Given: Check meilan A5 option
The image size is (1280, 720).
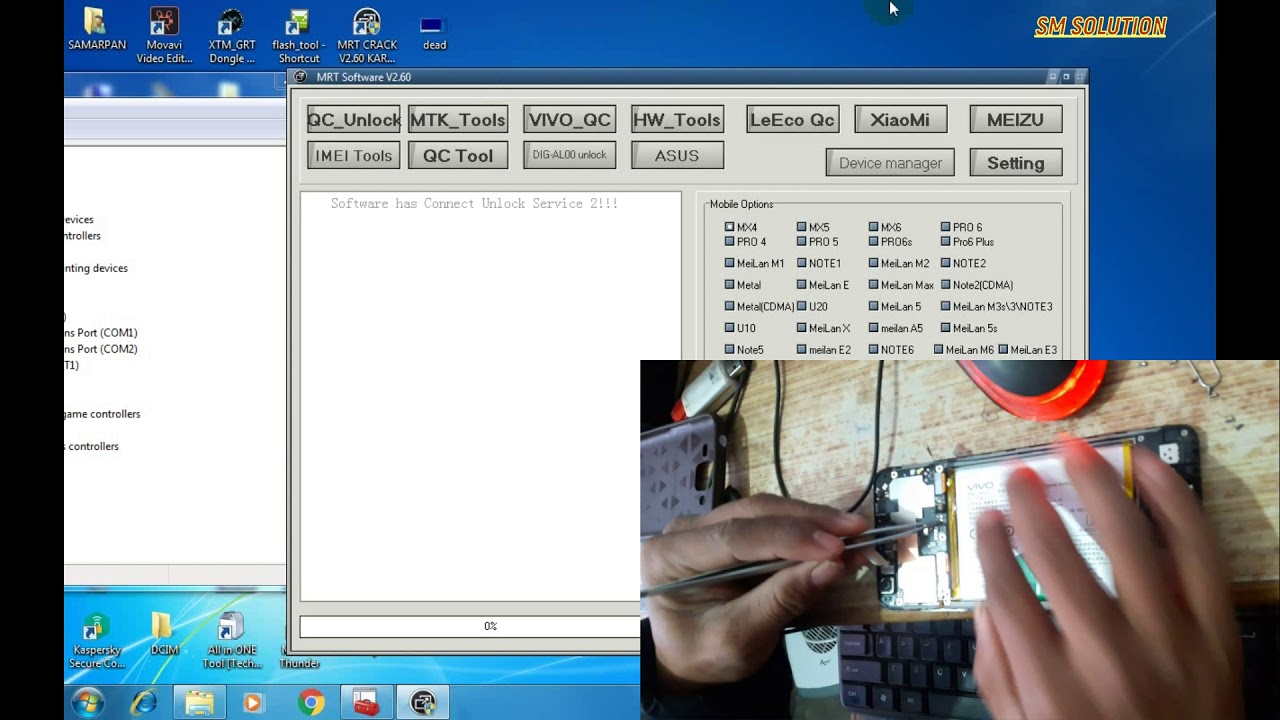Looking at the screenshot, I should 873,328.
